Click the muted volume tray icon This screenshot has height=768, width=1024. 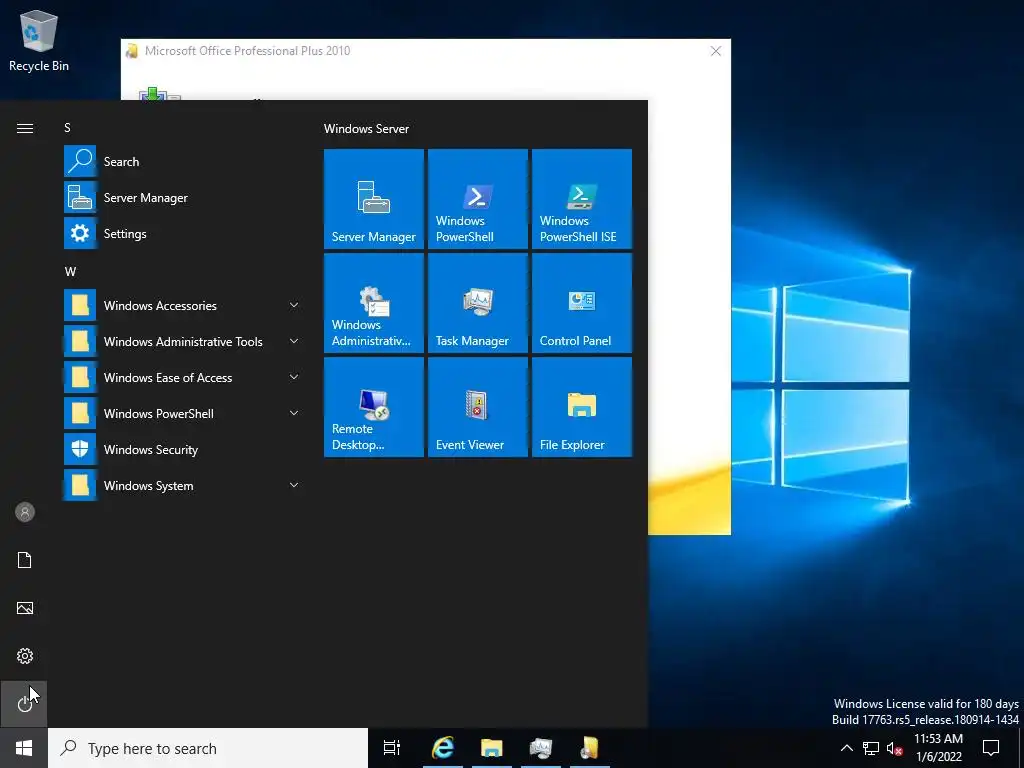[x=895, y=748]
